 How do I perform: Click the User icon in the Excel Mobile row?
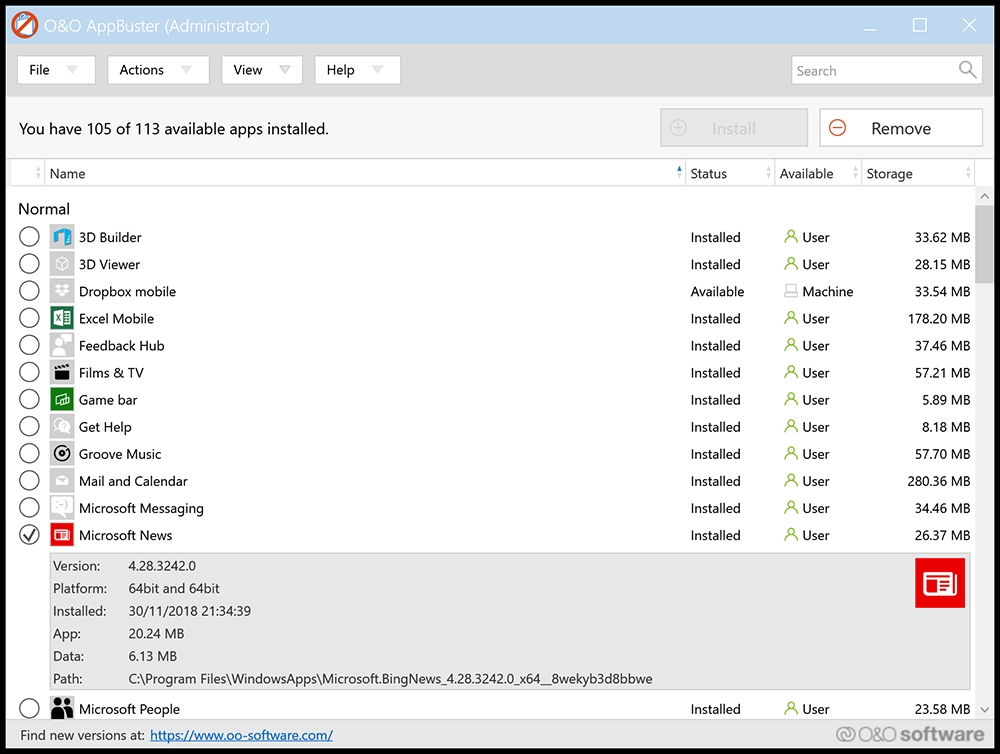[x=791, y=318]
